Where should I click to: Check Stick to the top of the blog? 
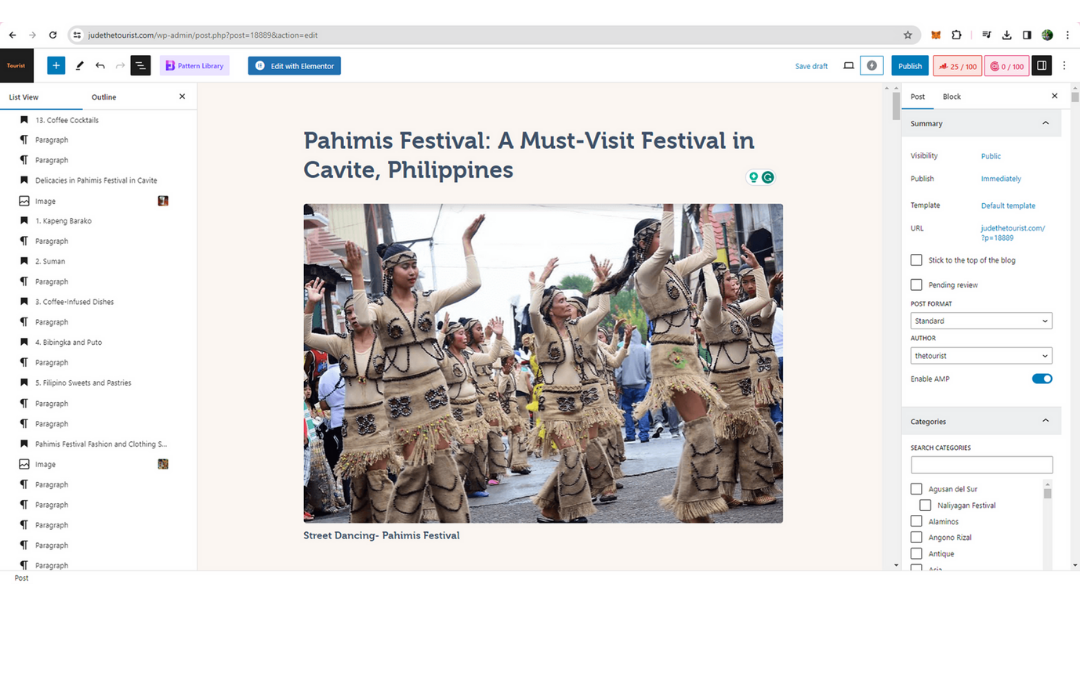click(x=916, y=260)
